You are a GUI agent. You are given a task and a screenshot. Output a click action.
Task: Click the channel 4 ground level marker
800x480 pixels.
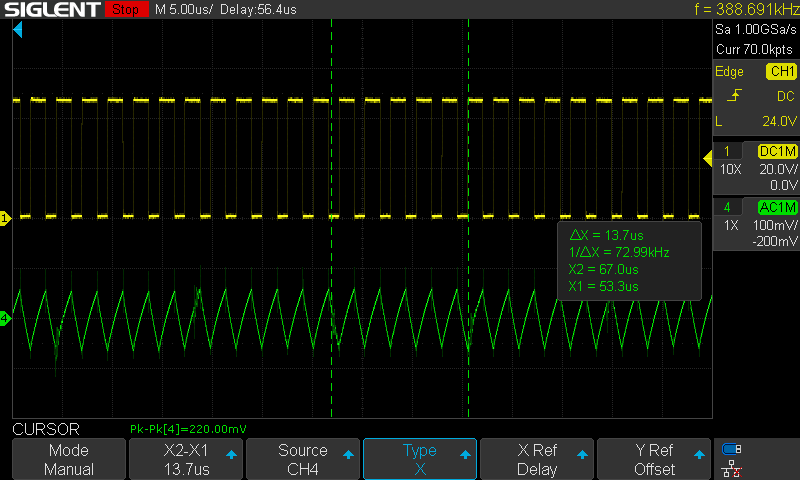tap(5, 319)
